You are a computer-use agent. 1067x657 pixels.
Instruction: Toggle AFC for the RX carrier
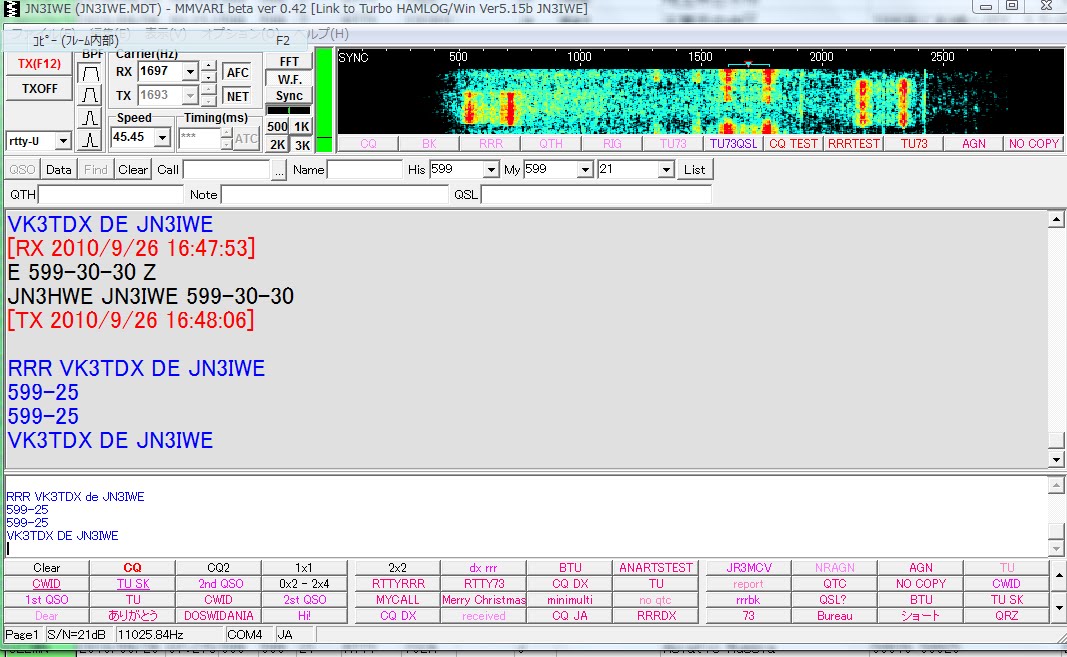click(x=237, y=73)
